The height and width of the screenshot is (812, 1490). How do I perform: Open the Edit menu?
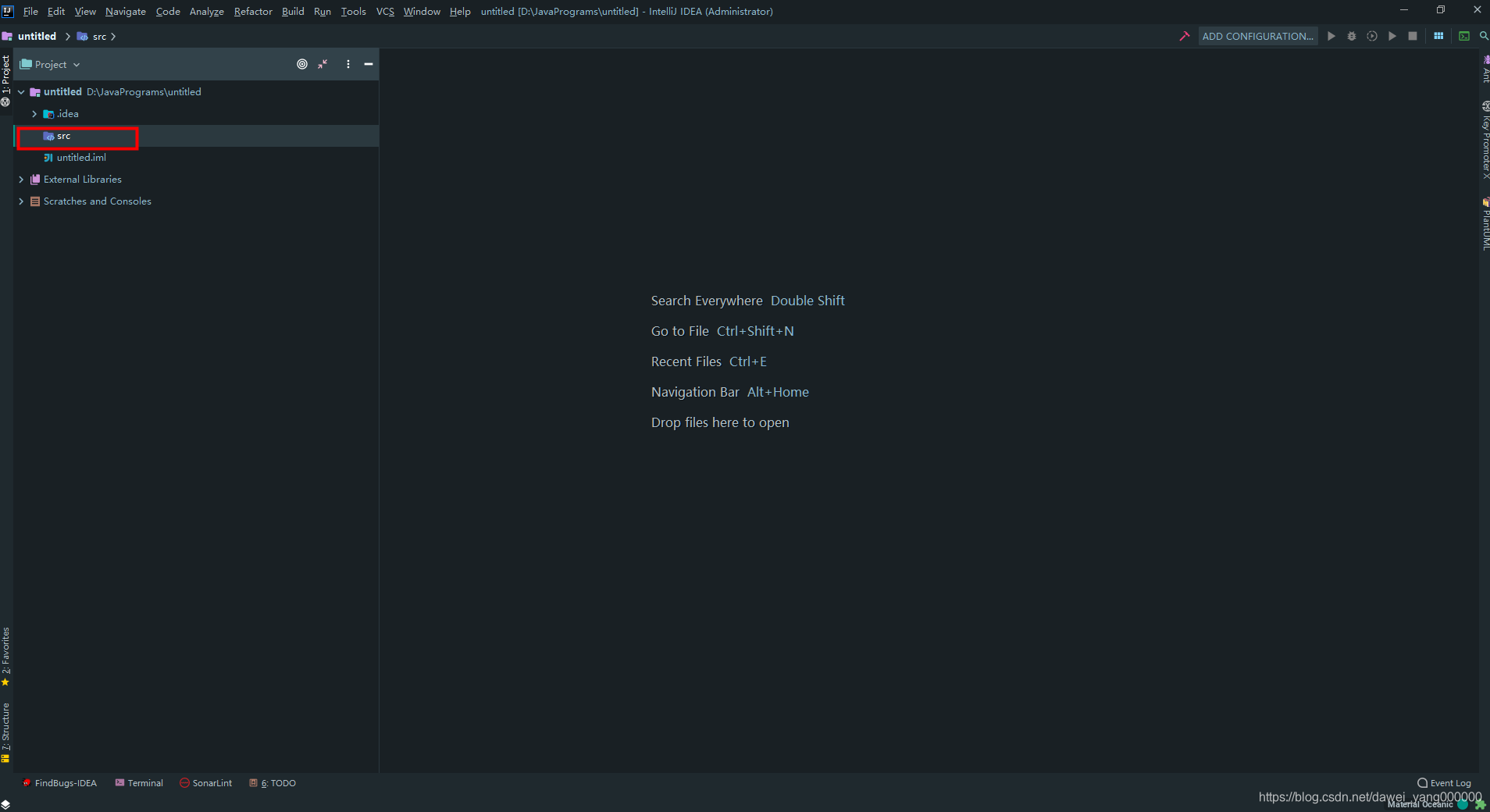(x=56, y=11)
